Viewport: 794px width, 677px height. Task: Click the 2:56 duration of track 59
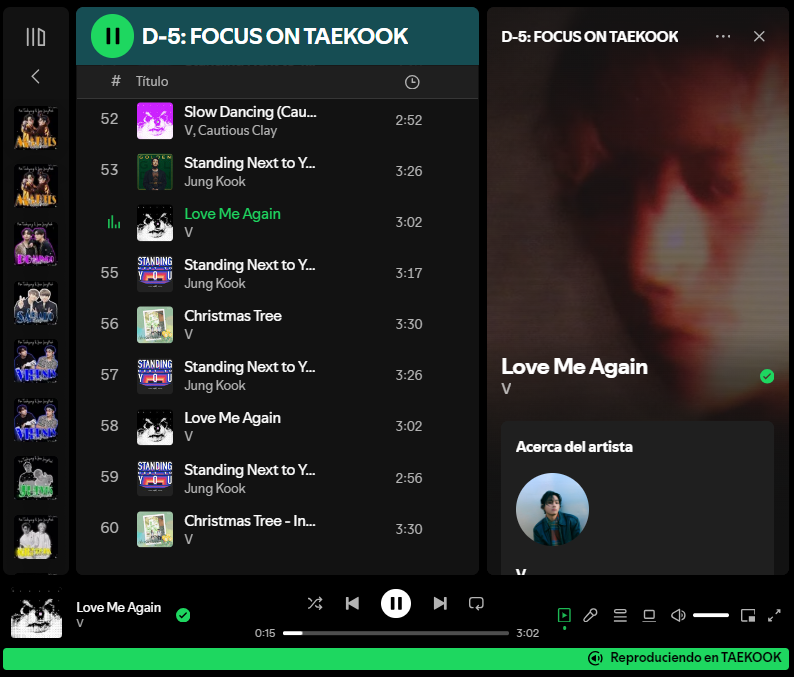coord(409,479)
